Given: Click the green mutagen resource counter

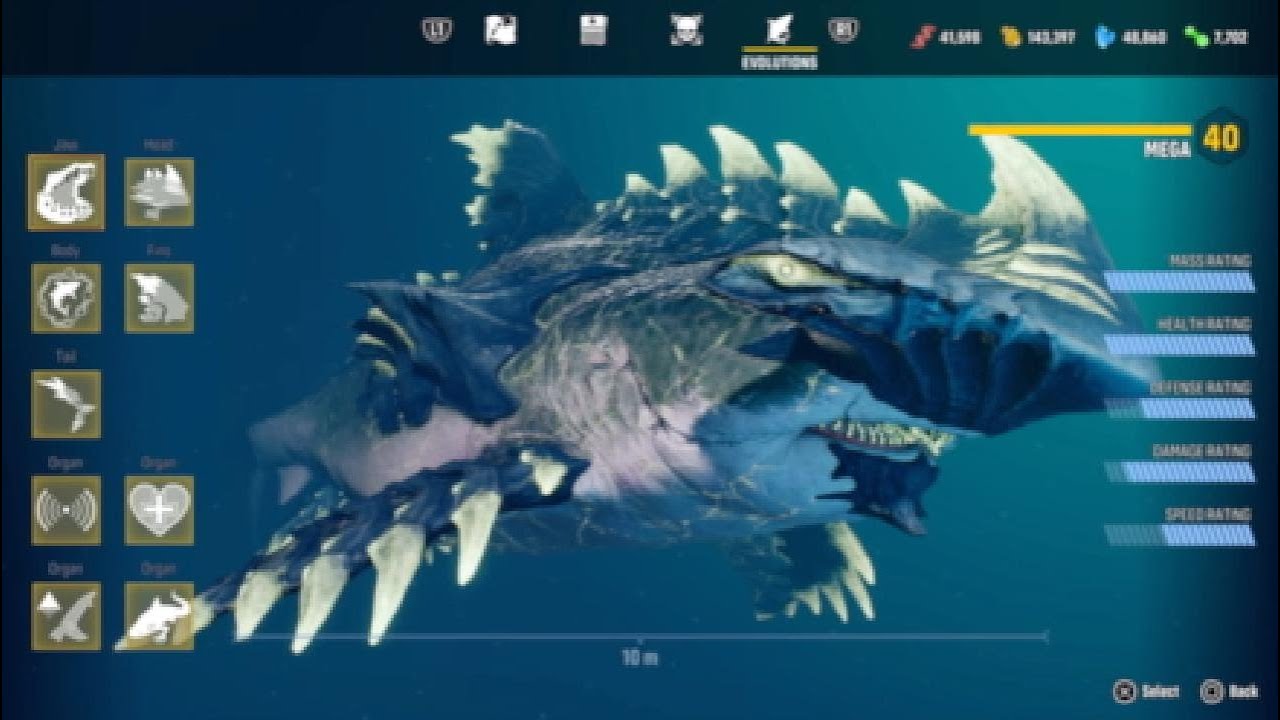Looking at the screenshot, I should [1215, 38].
